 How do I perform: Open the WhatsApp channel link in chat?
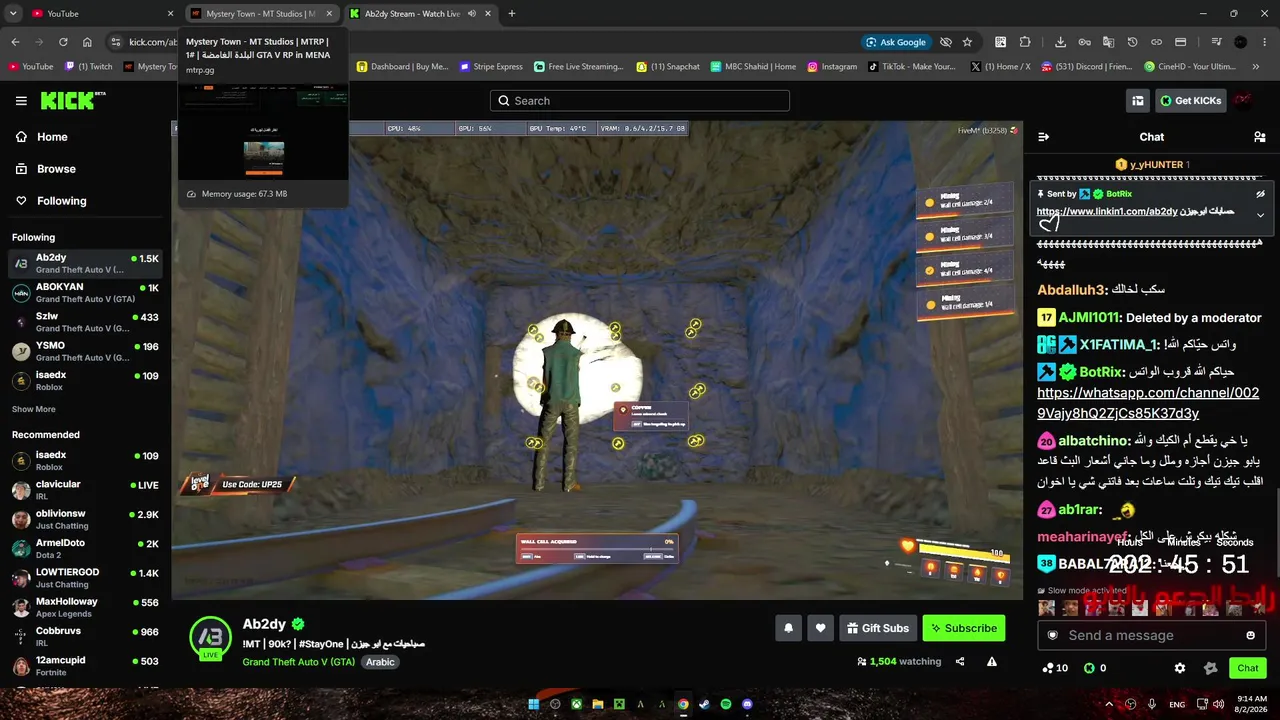tap(1148, 403)
